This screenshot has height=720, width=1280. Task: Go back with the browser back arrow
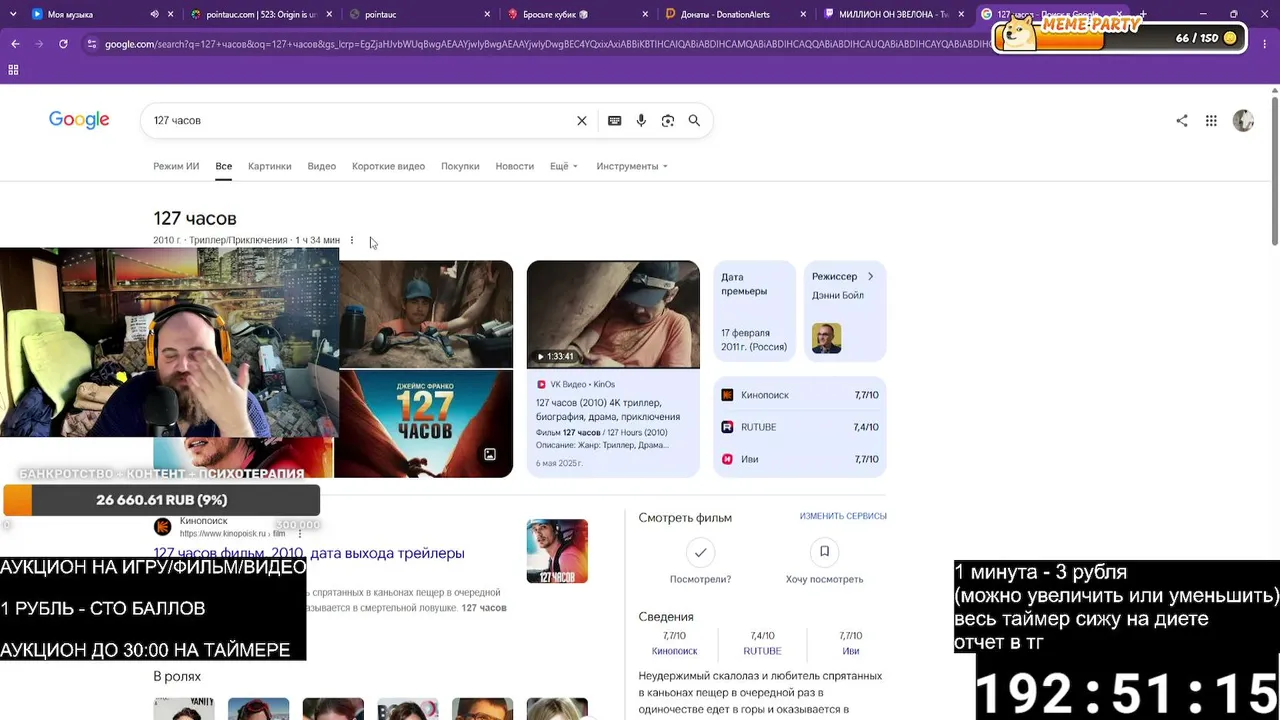pos(15,44)
